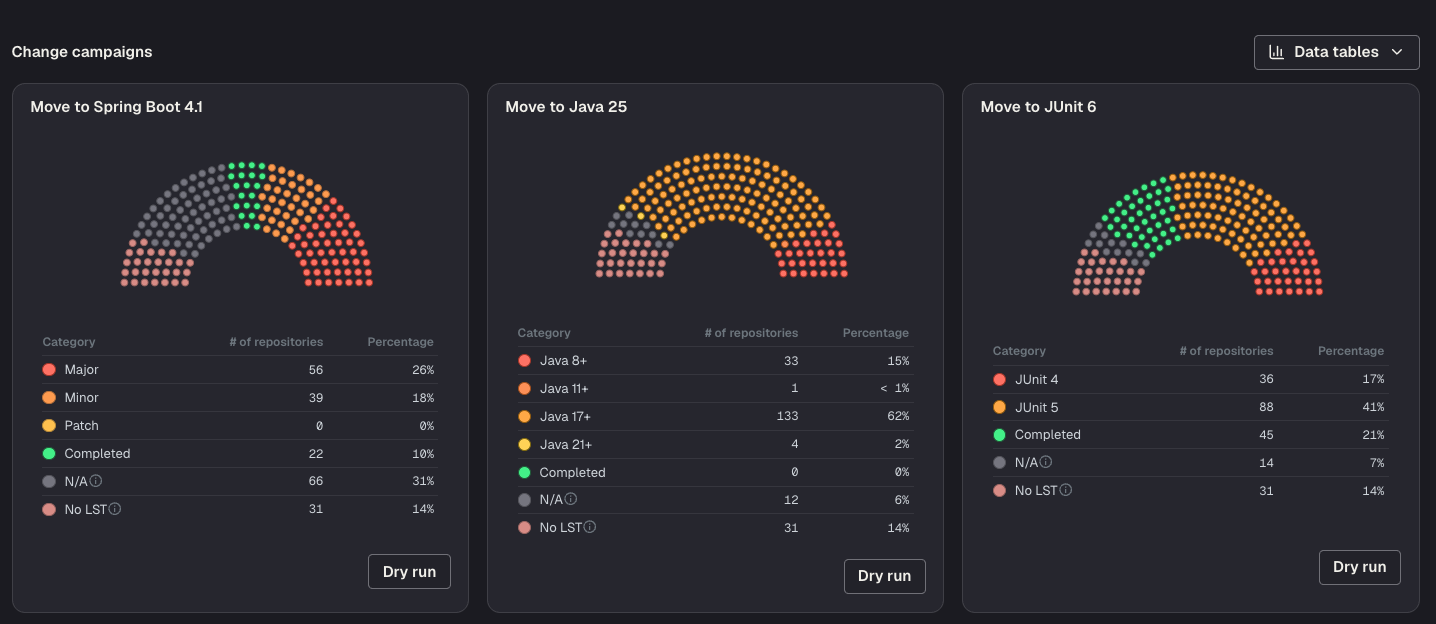The height and width of the screenshot is (624, 1436).
Task: Click info icon next to No LST in Spring Boot card
Action: click(x=115, y=509)
